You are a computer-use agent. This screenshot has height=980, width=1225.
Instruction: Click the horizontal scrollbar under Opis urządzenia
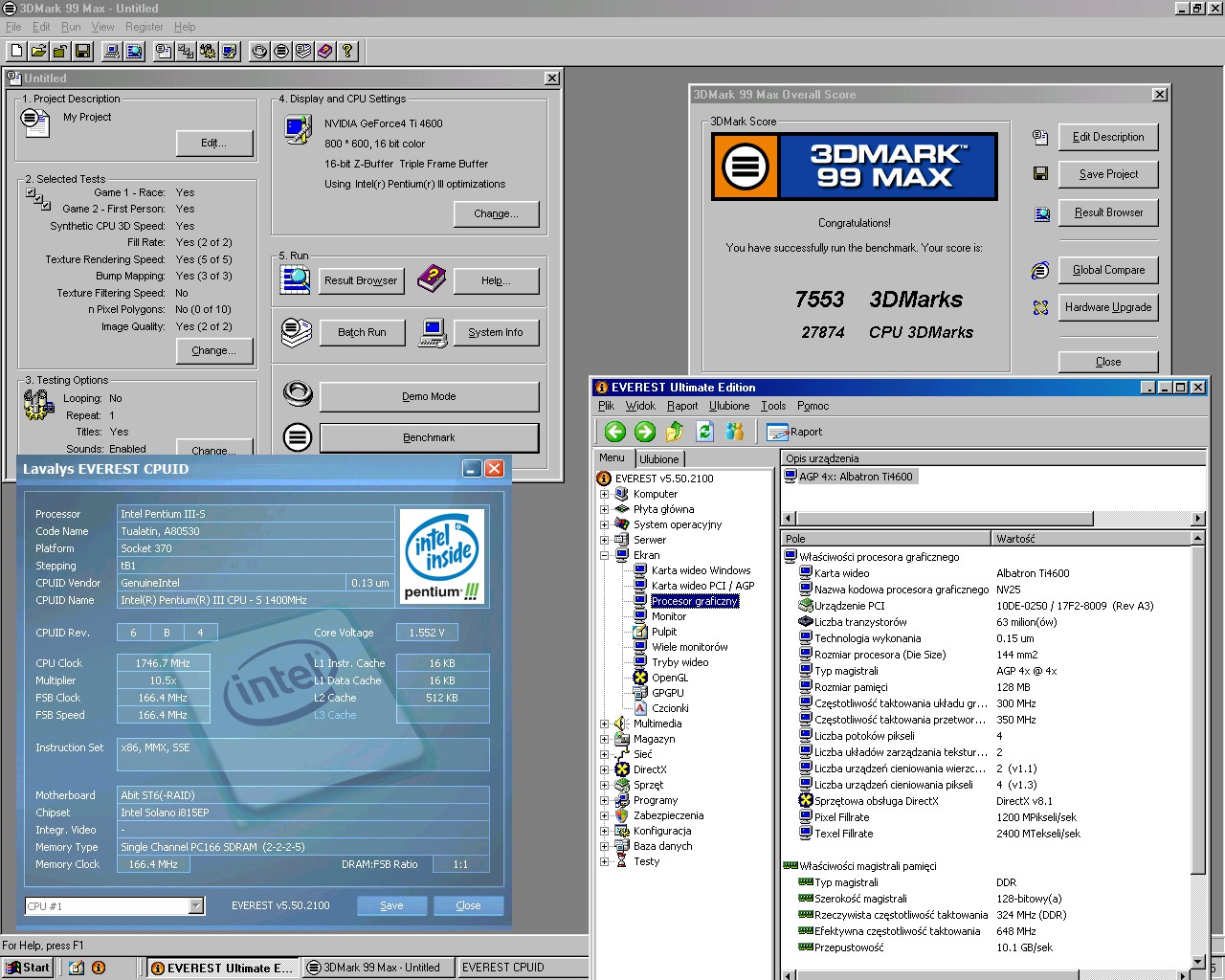[992, 519]
